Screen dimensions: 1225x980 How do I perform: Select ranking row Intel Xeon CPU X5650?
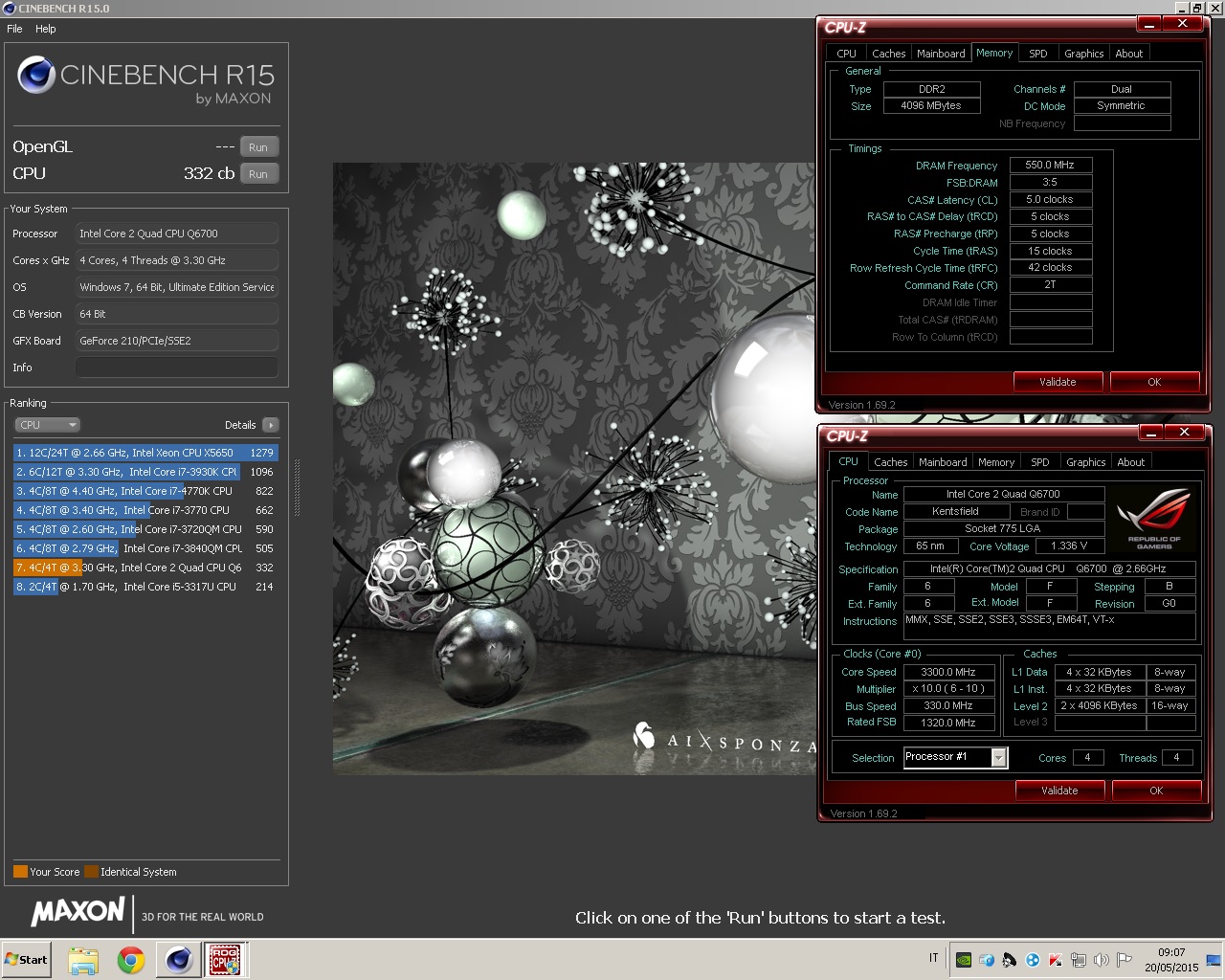145,453
